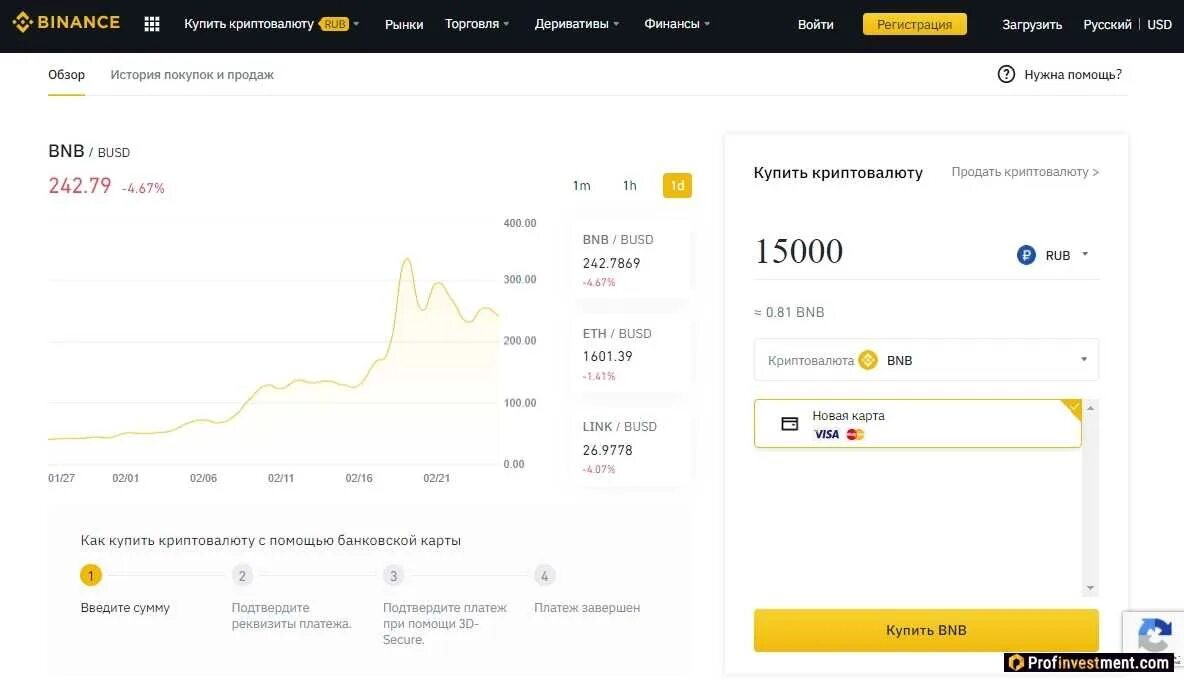Click the ruble currency icon
Screen dimensions: 1184x682
[x=1026, y=255]
